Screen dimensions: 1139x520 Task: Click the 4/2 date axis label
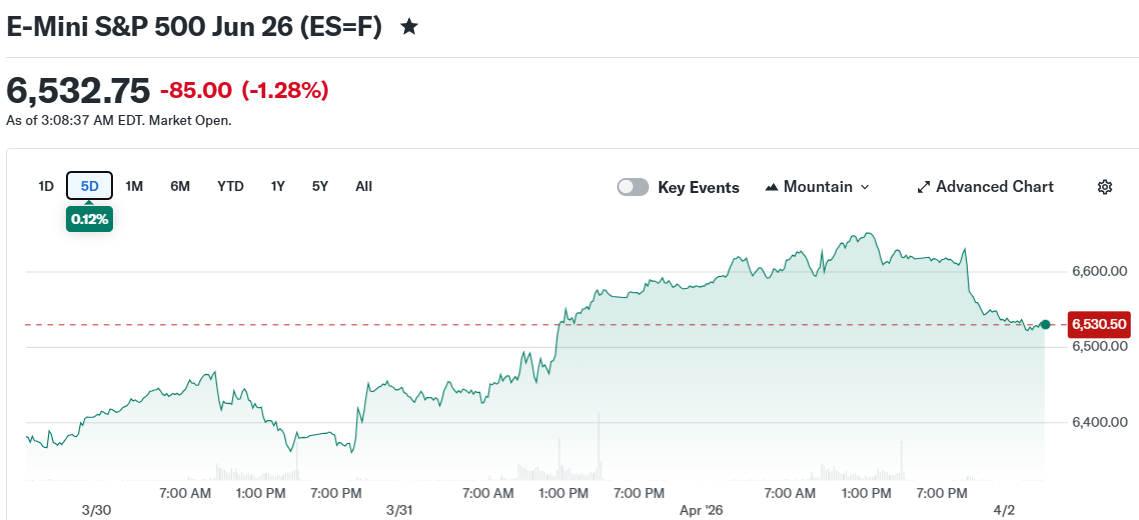[x=1004, y=511]
